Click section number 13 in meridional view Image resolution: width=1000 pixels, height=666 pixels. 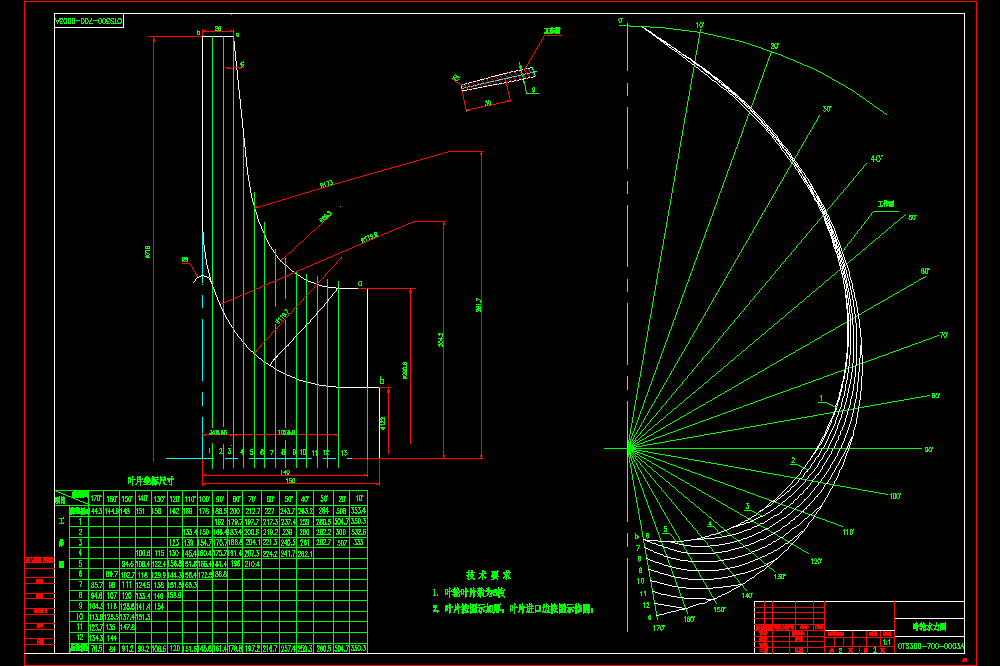(344, 453)
